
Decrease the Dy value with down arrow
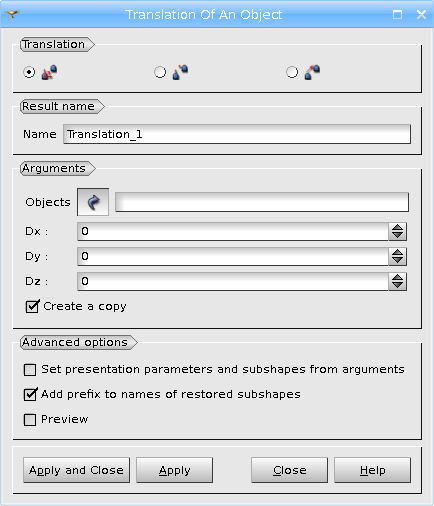[x=397, y=261]
